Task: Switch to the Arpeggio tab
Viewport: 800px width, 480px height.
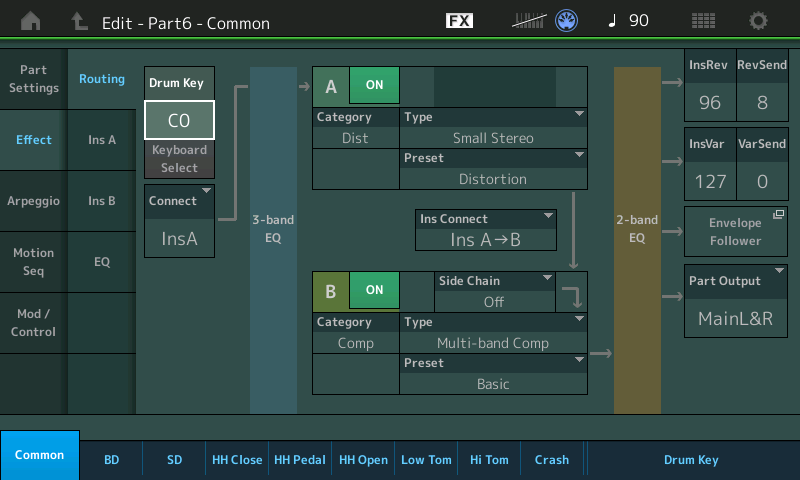Action: point(33,200)
